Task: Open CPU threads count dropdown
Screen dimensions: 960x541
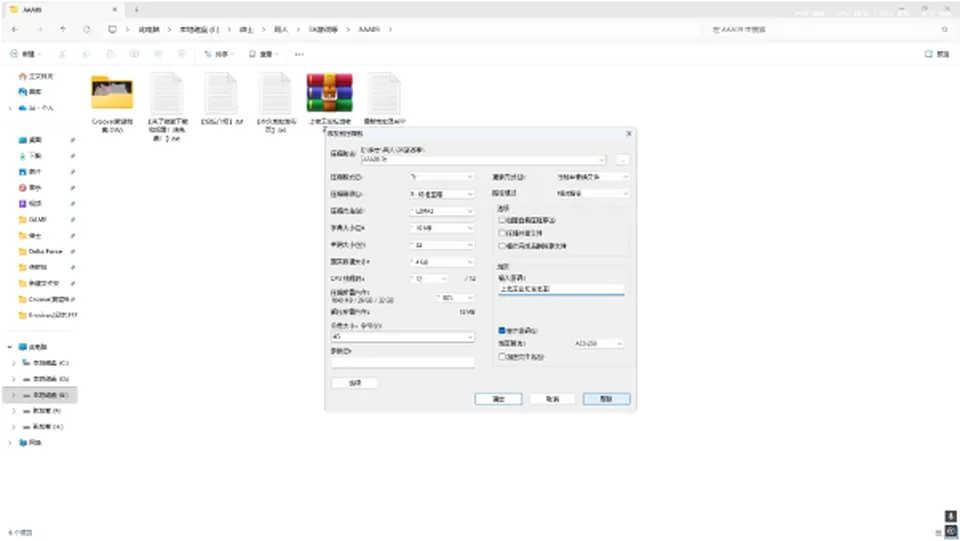Action: [x=429, y=278]
